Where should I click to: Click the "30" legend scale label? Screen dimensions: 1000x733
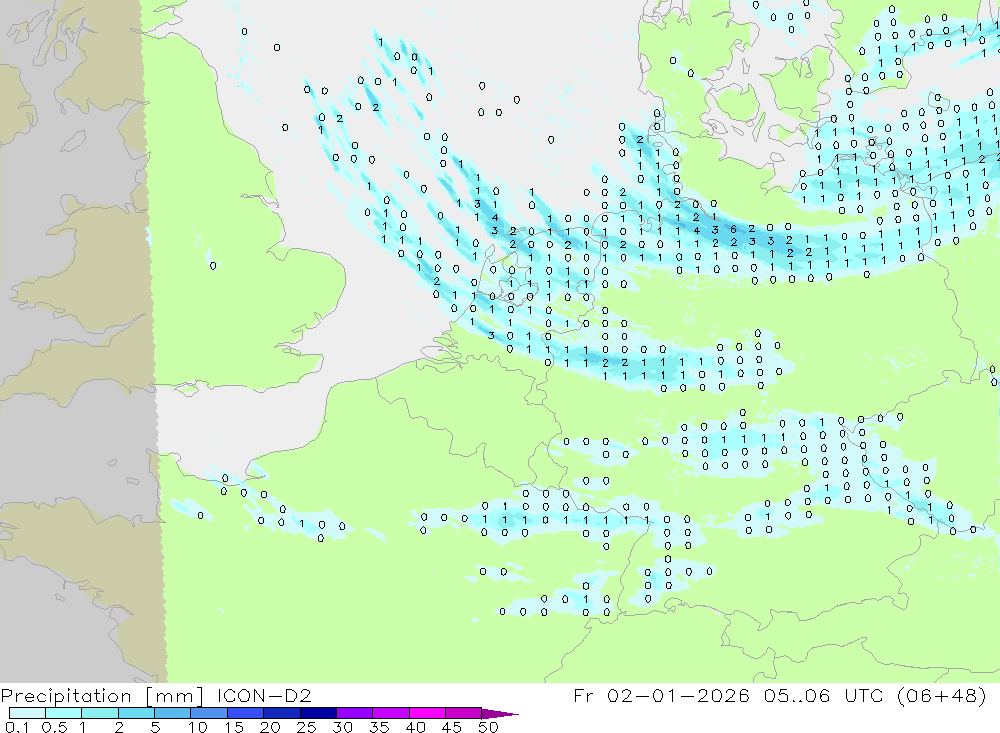(342, 727)
